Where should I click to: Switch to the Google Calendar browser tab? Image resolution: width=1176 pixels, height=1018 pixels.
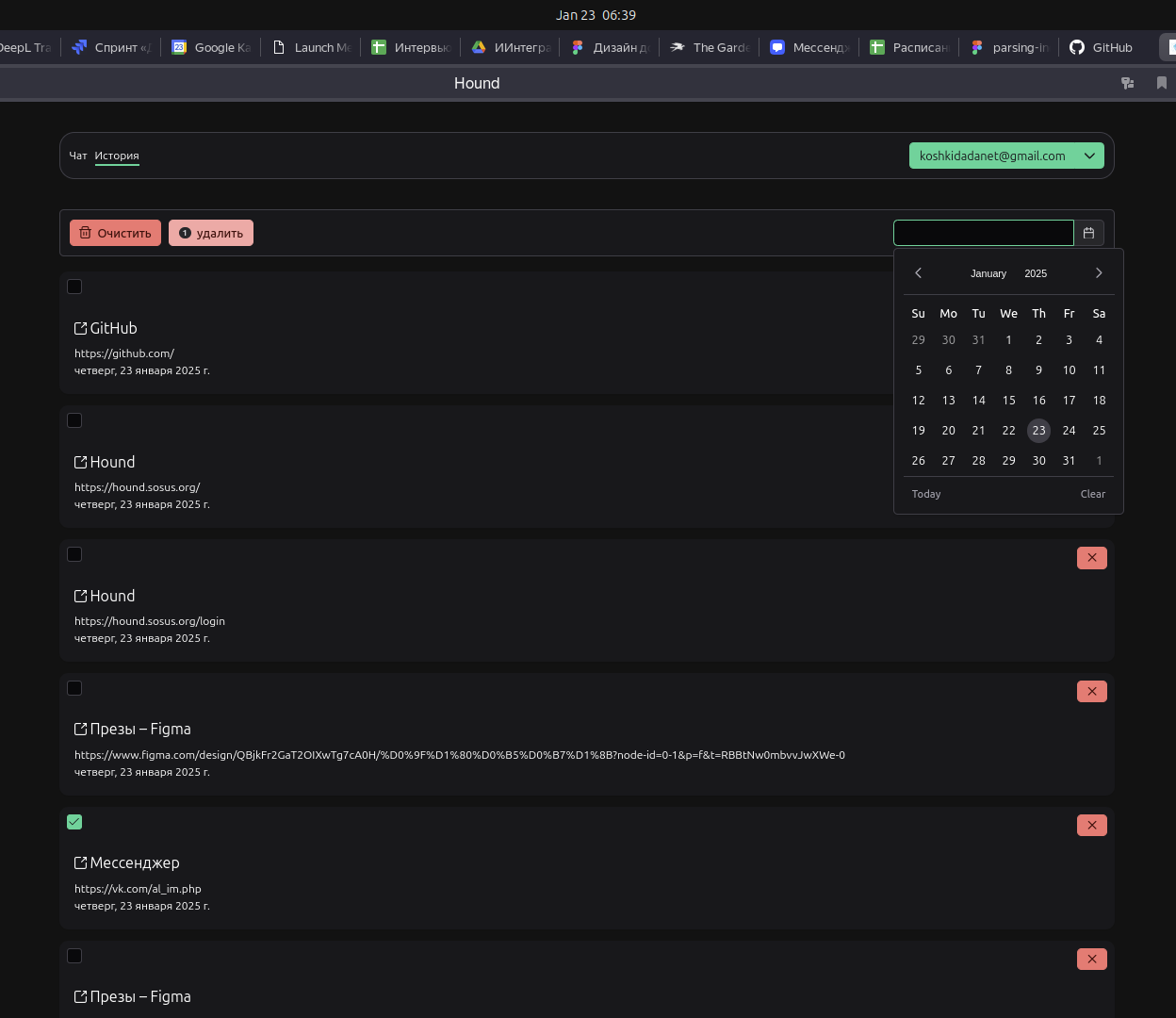point(211,47)
